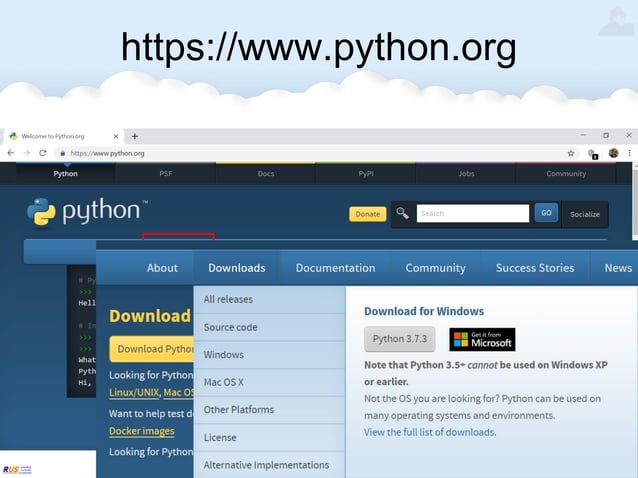The width and height of the screenshot is (638, 478).
Task: Open the PSF top navigation tab
Action: [x=166, y=173]
